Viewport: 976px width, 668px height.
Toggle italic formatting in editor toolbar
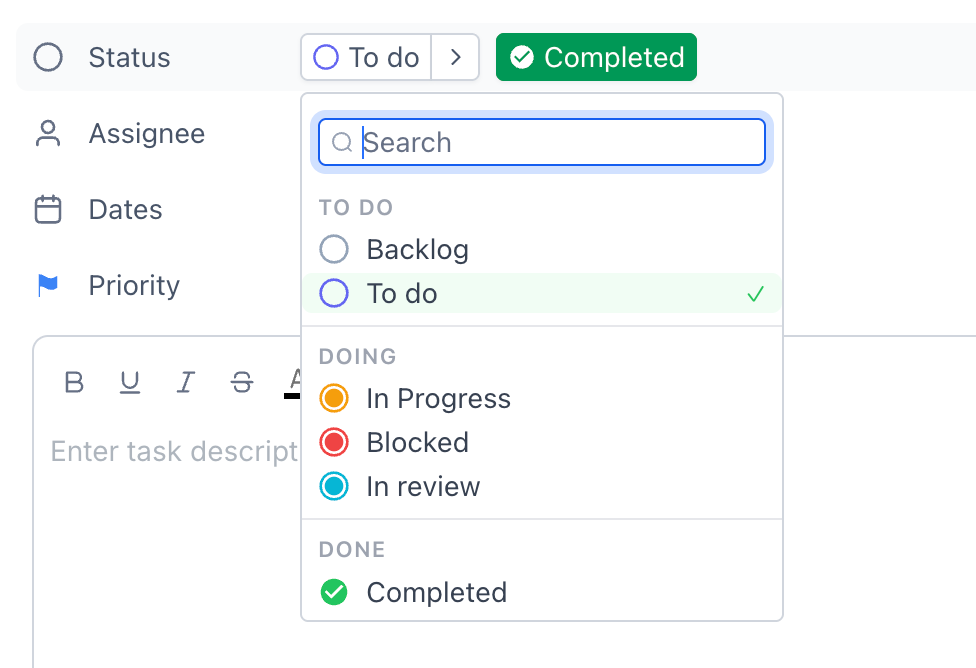185,382
